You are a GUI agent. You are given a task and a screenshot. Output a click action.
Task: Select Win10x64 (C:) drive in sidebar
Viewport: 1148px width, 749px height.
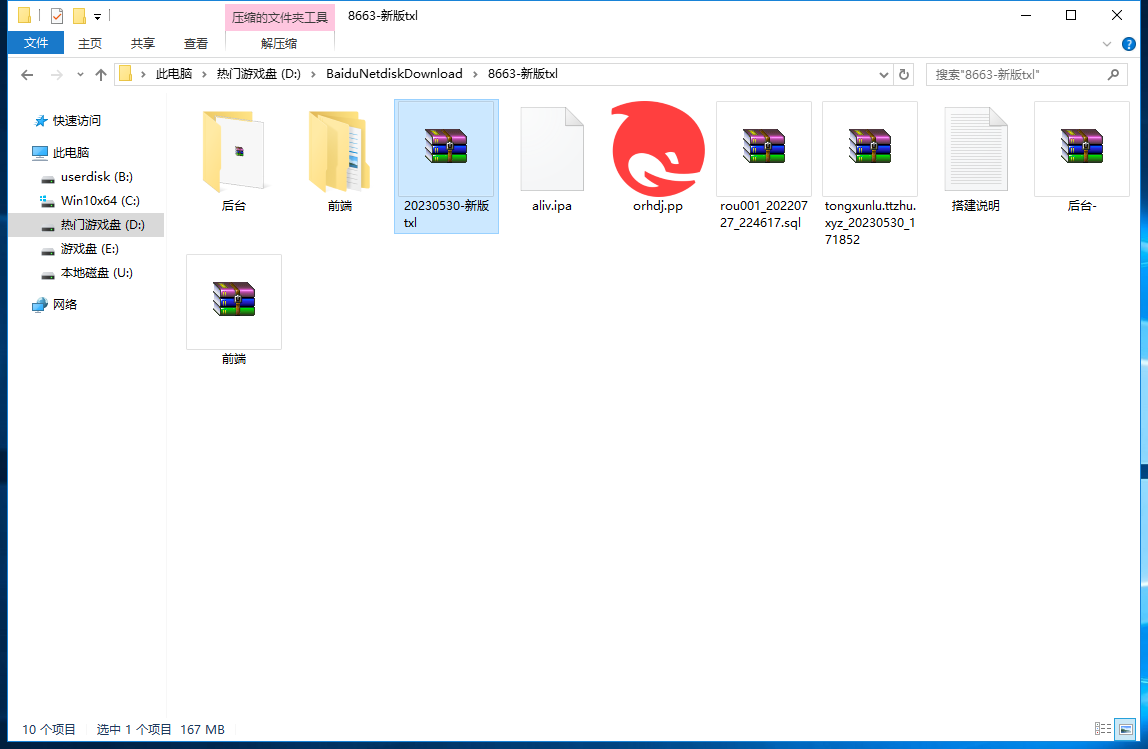(x=99, y=201)
